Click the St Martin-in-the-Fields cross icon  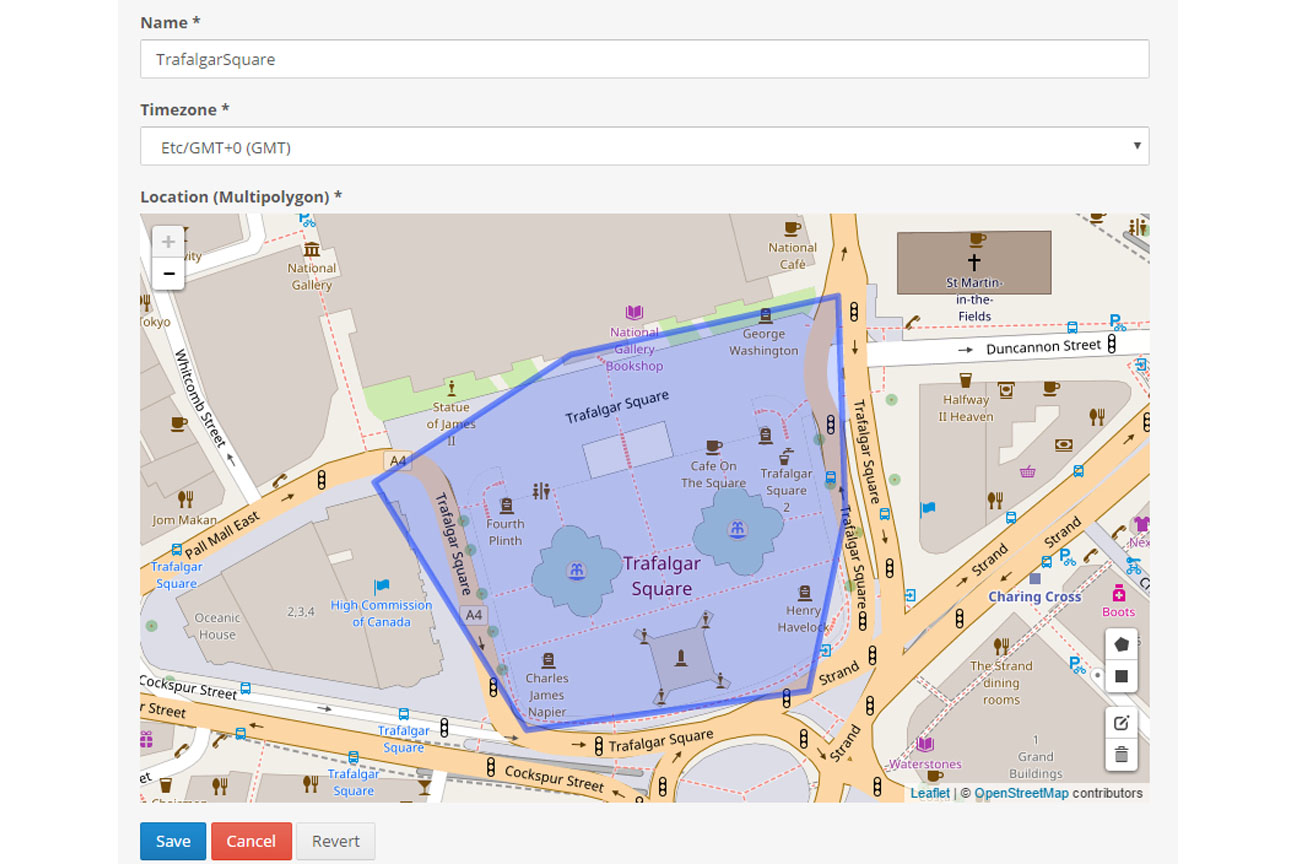pyautogui.click(x=974, y=263)
